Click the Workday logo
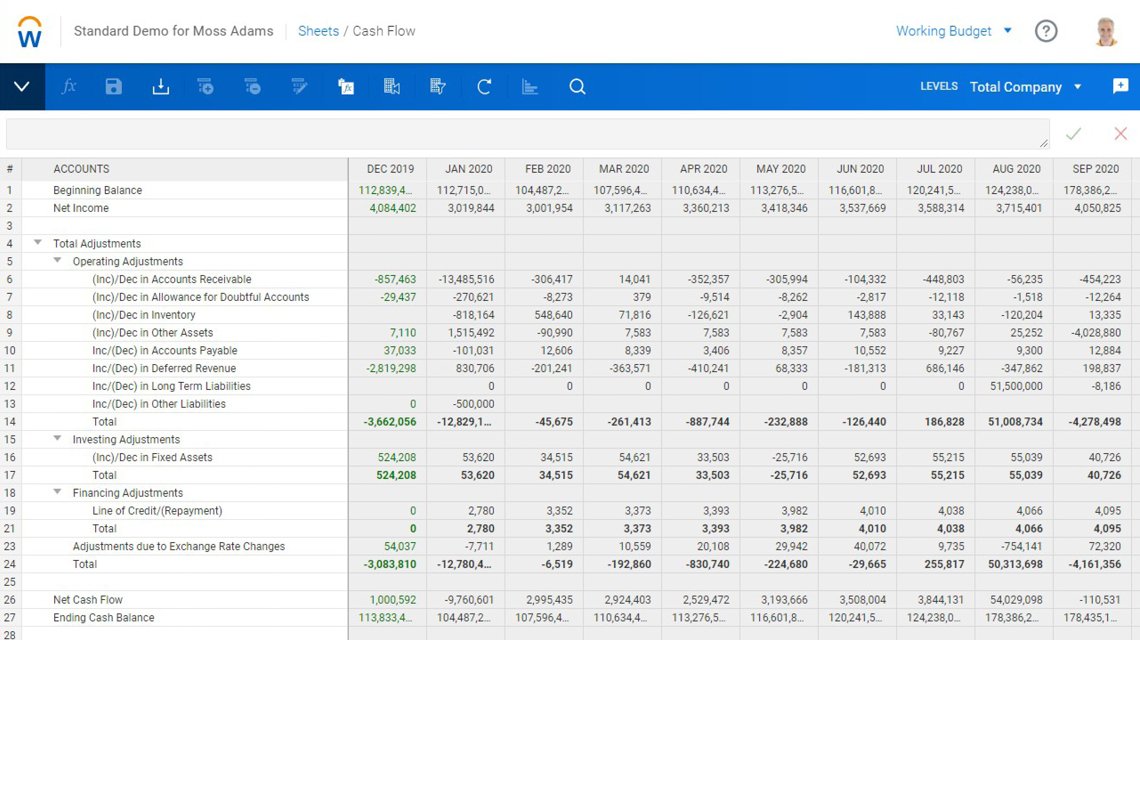The image size is (1140, 810). [x=30, y=31]
